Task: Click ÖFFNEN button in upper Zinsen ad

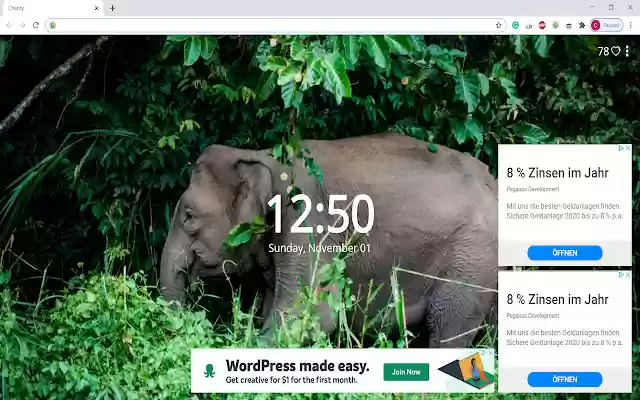Action: [x=565, y=253]
